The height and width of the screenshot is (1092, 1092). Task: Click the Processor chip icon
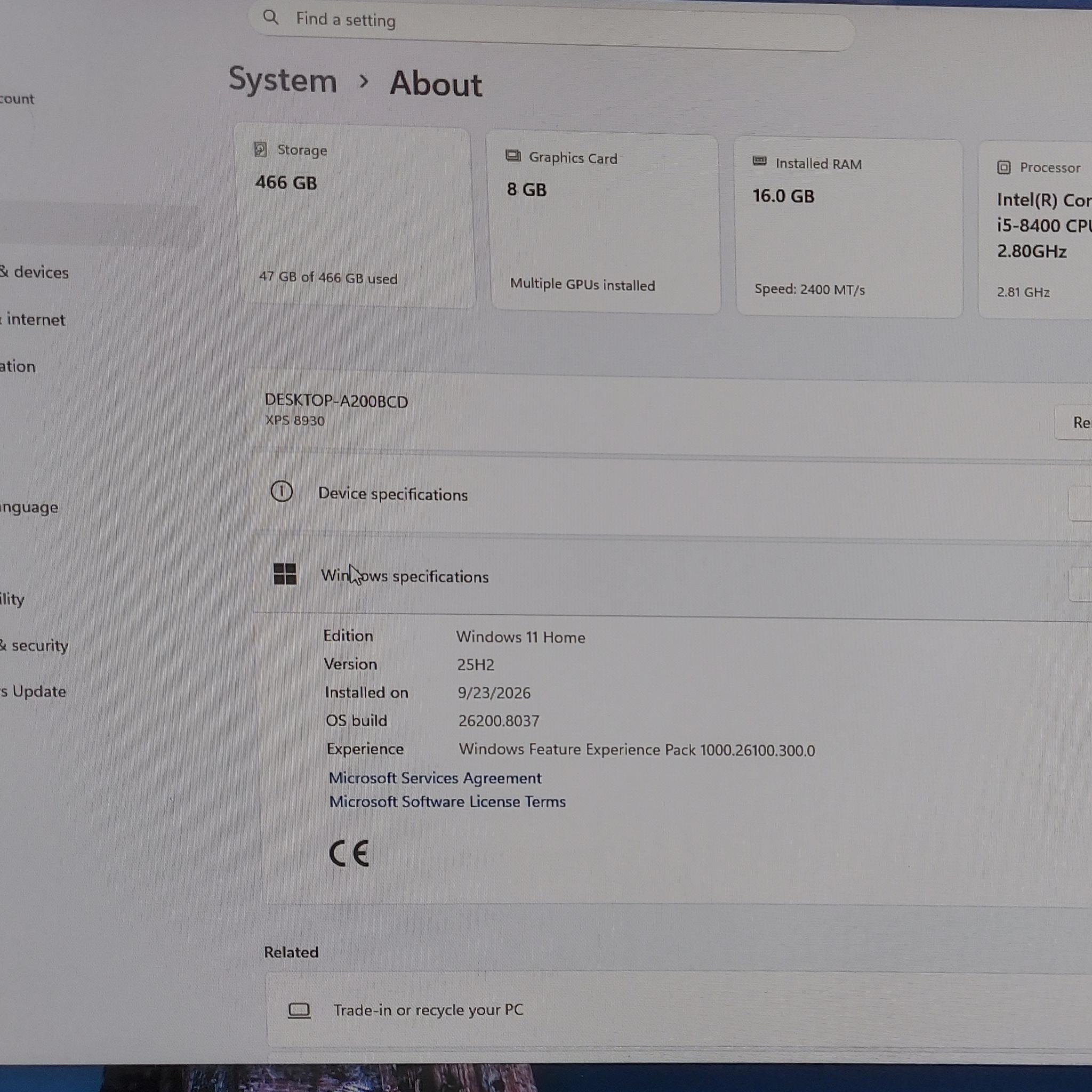(x=1004, y=167)
